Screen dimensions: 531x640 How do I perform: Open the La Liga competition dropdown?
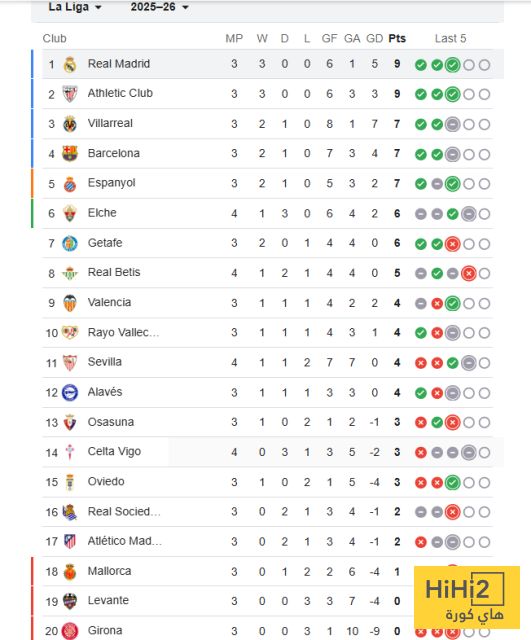pos(75,7)
